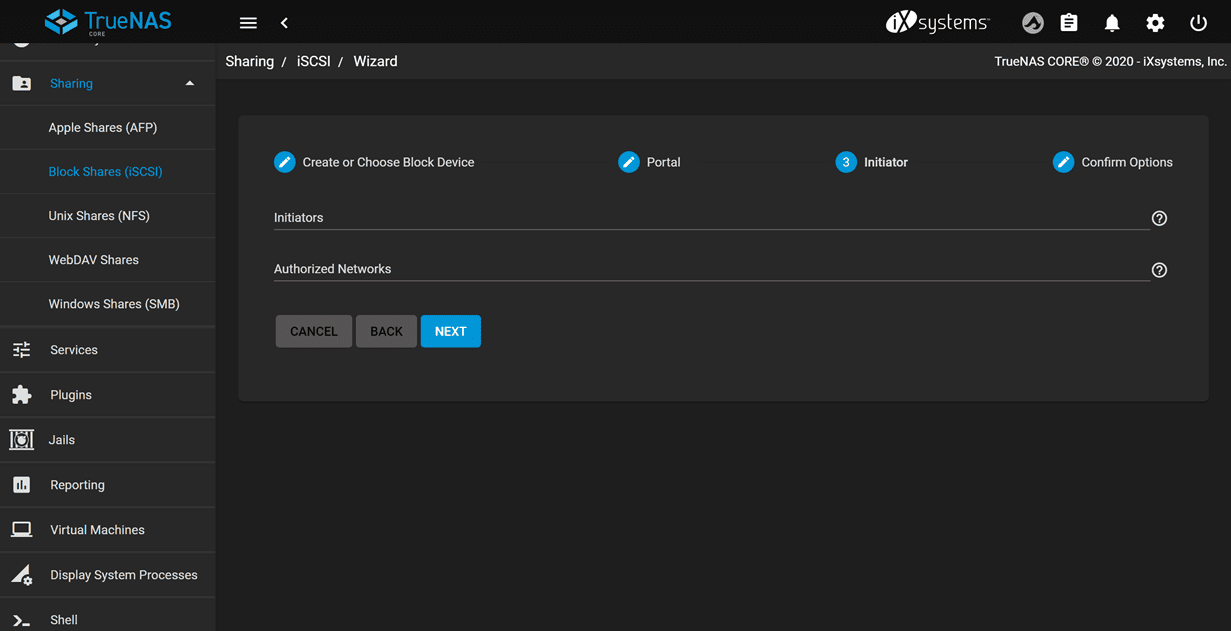
Task: Focus the Initiators input field
Action: [x=711, y=217]
